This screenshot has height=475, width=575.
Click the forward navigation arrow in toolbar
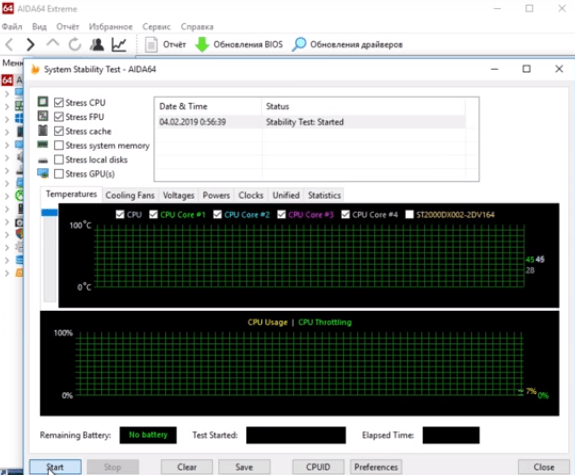[30, 45]
